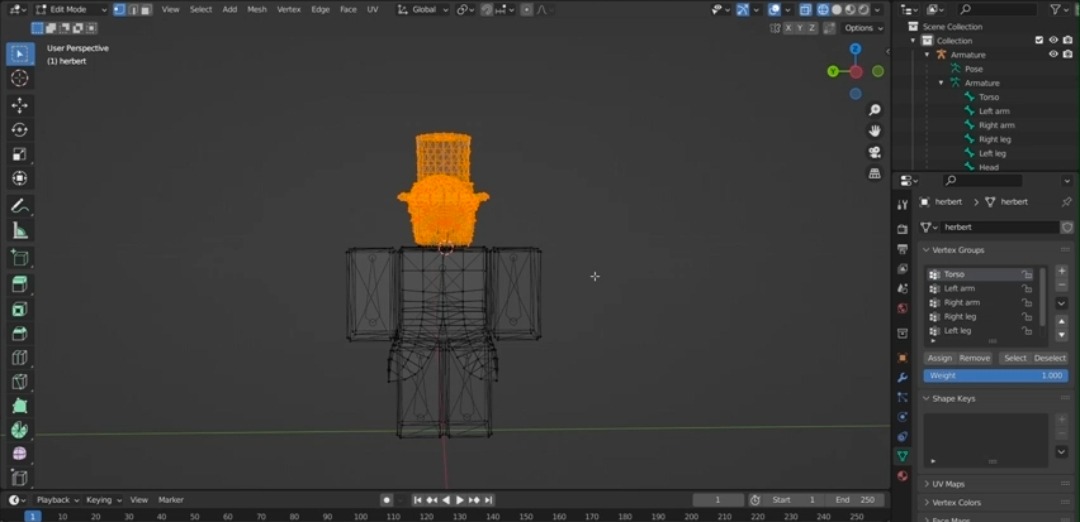Open the Modifiers wrench properties tab
Screen dimensions: 1080x522
pos(902,378)
